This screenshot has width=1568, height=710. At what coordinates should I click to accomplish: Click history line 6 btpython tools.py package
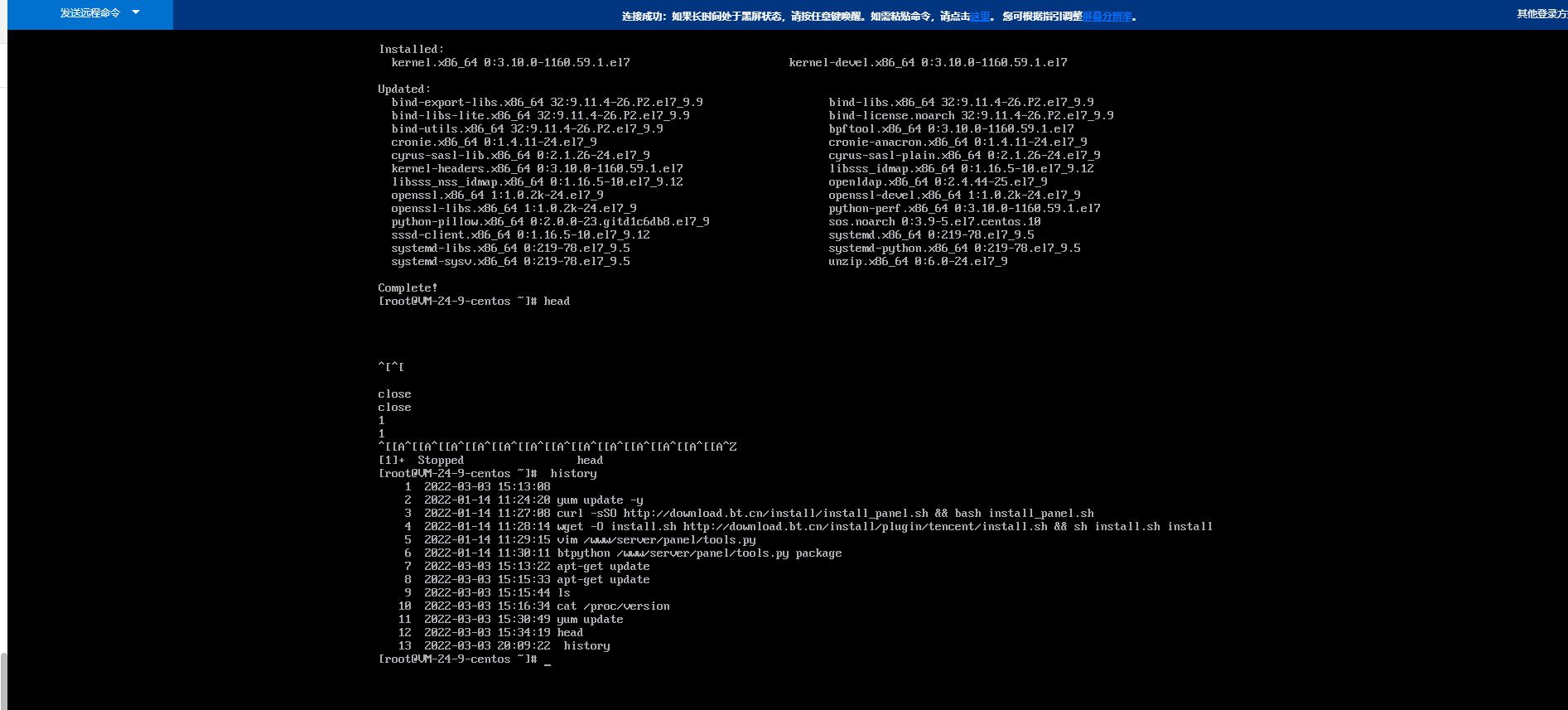[x=623, y=553]
